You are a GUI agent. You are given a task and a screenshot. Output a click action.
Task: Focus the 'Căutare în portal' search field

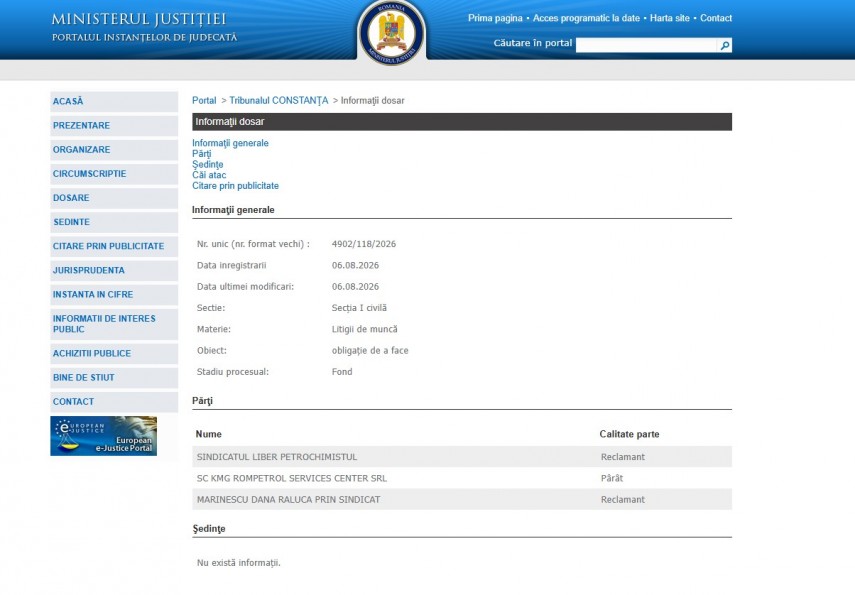tap(646, 45)
